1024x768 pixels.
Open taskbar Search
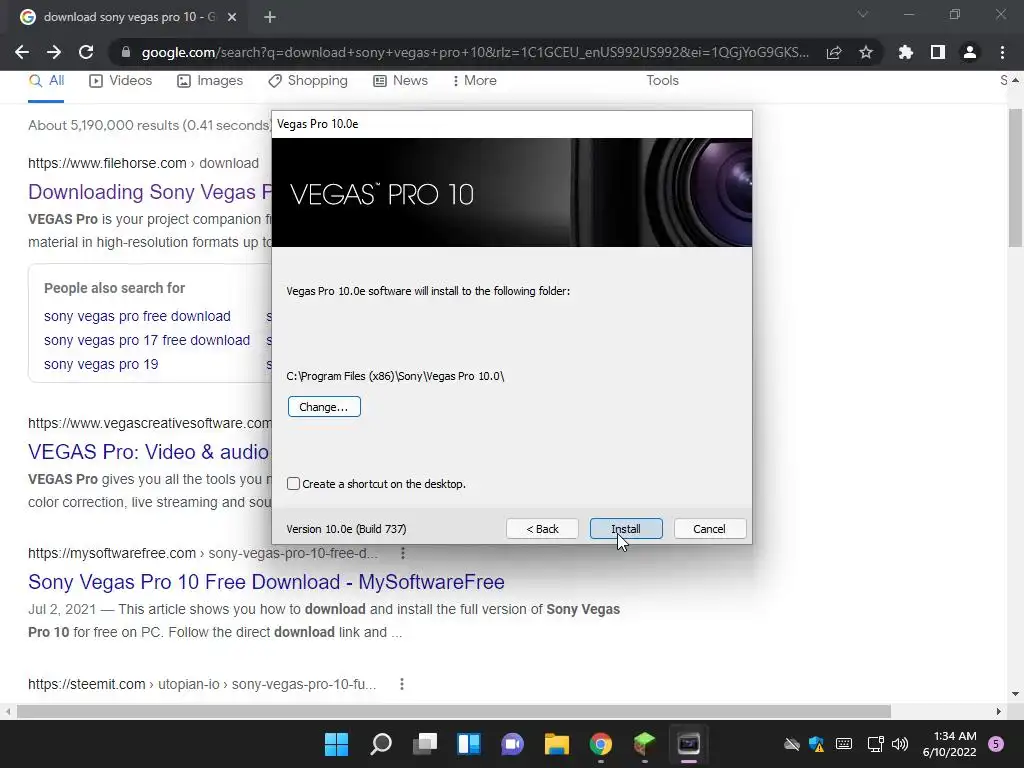tap(381, 744)
